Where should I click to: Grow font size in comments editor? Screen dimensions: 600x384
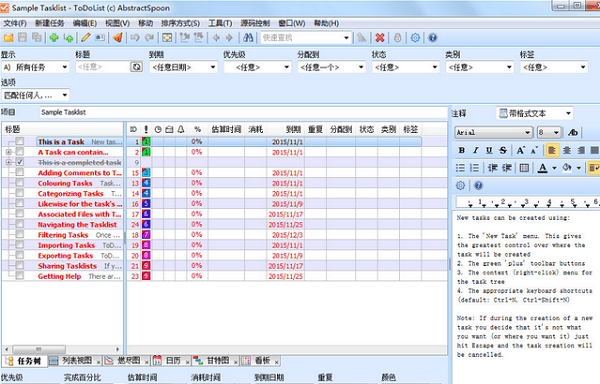click(x=521, y=150)
